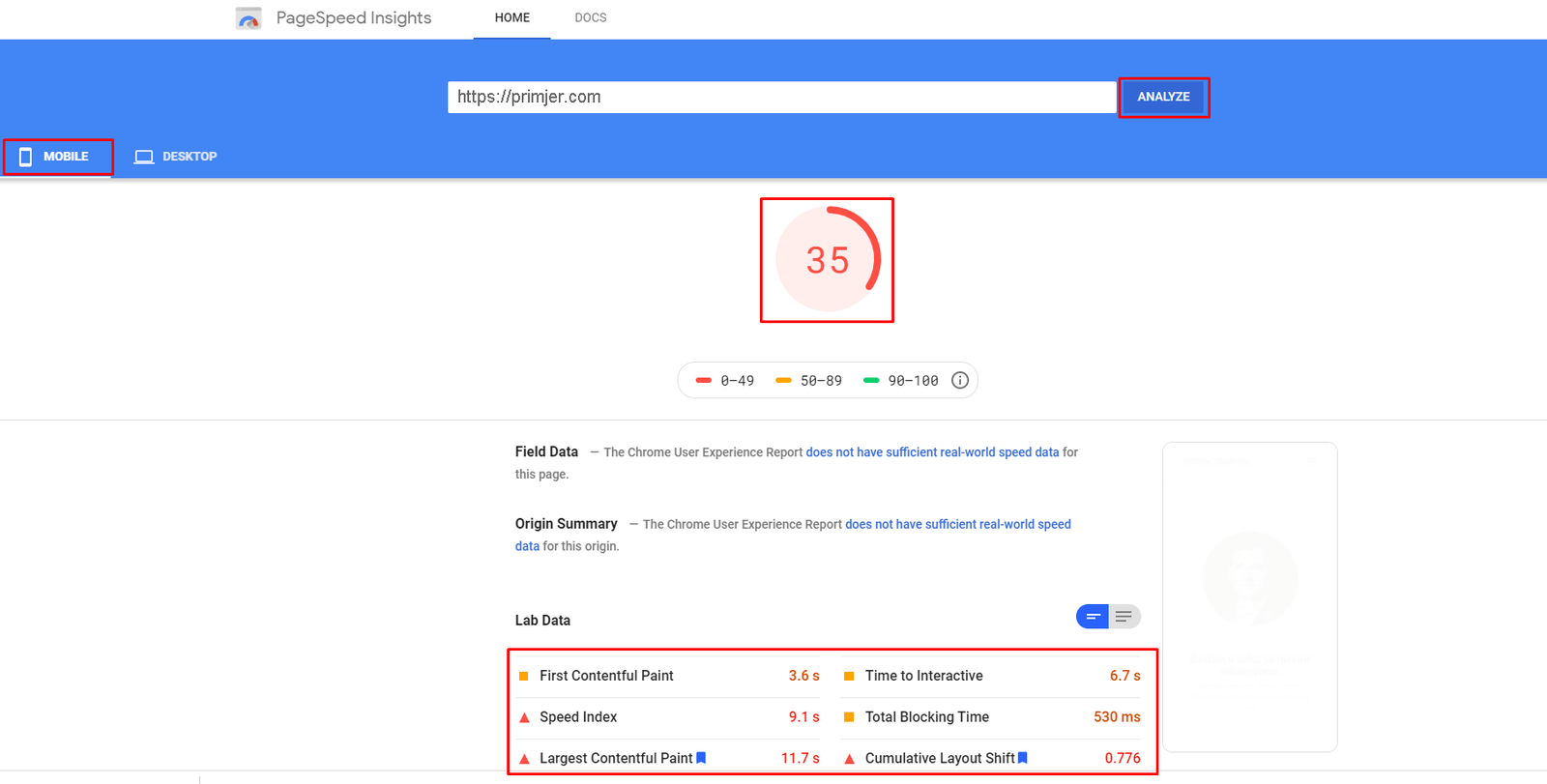This screenshot has height=784, width=1547.
Task: Click the green 90–100 legend marker
Action: [871, 381]
